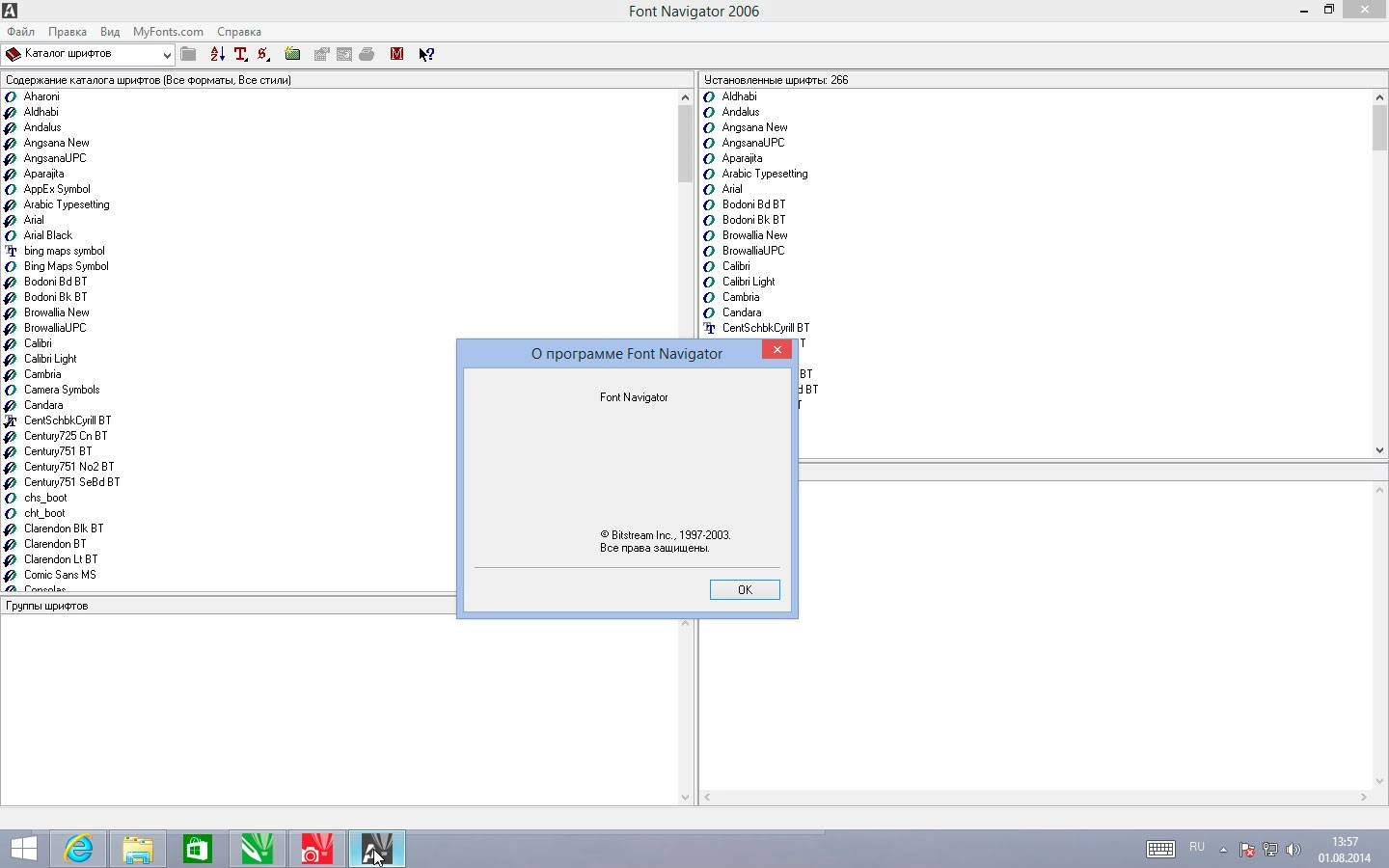This screenshot has height=868, width=1389.
Task: Click the volume speaker tray icon
Action: [x=1294, y=850]
